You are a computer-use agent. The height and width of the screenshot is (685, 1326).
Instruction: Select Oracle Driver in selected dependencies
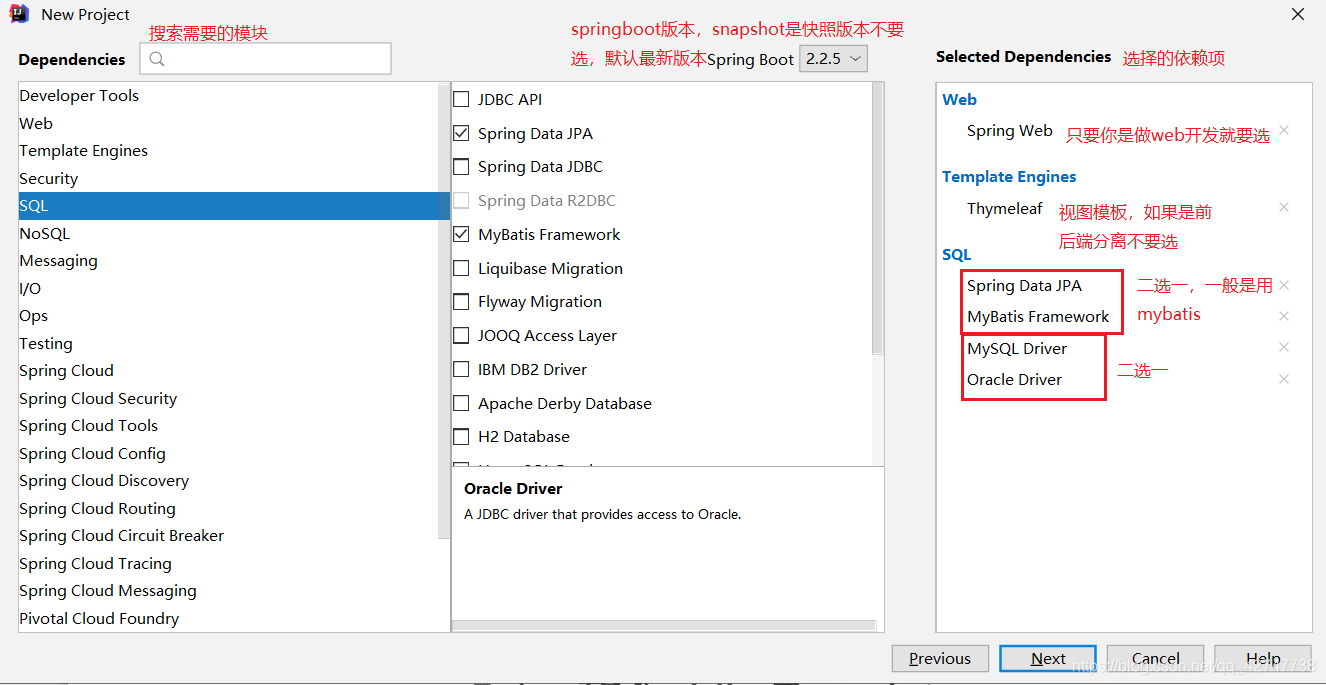click(x=1014, y=379)
